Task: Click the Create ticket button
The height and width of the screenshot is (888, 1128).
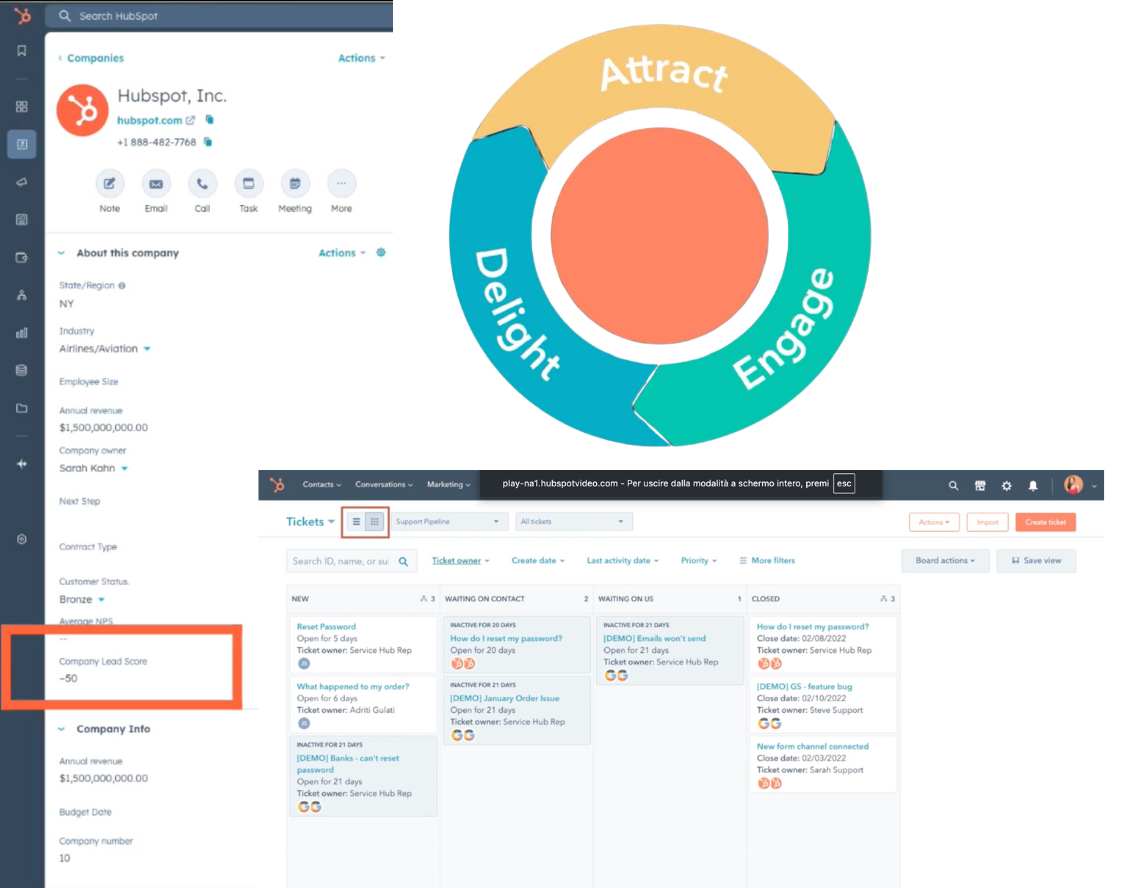Action: click(x=1045, y=521)
